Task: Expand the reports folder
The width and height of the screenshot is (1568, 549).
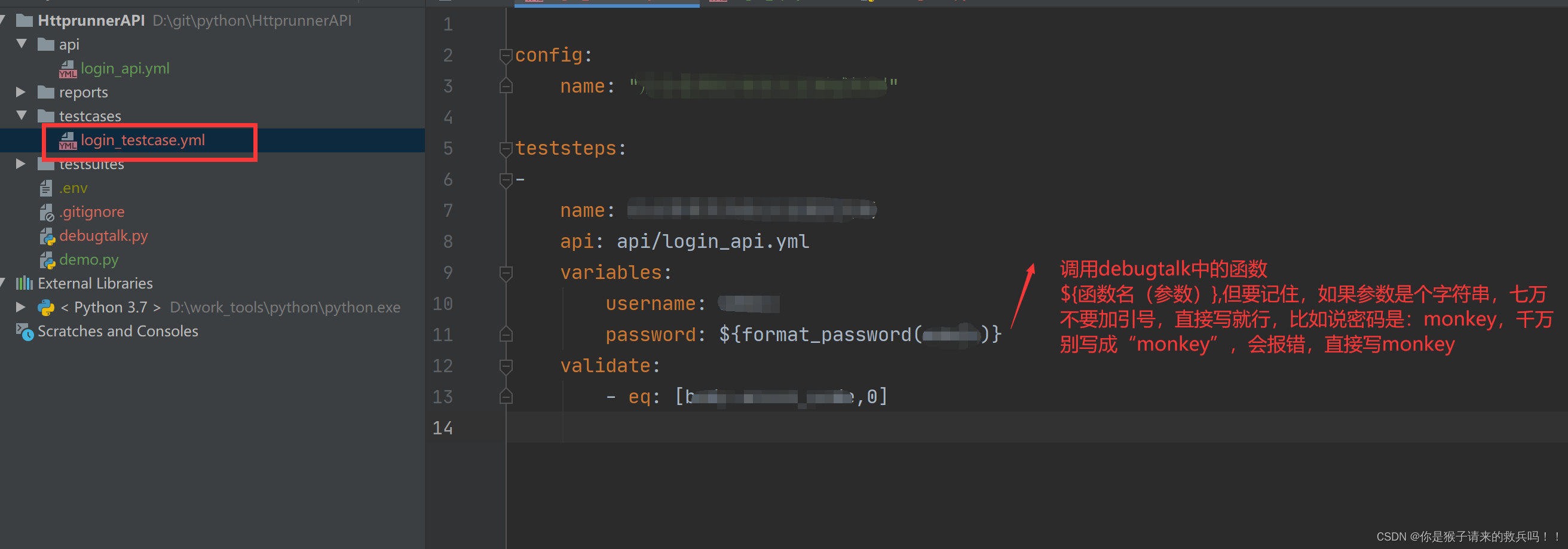Action: [x=21, y=92]
